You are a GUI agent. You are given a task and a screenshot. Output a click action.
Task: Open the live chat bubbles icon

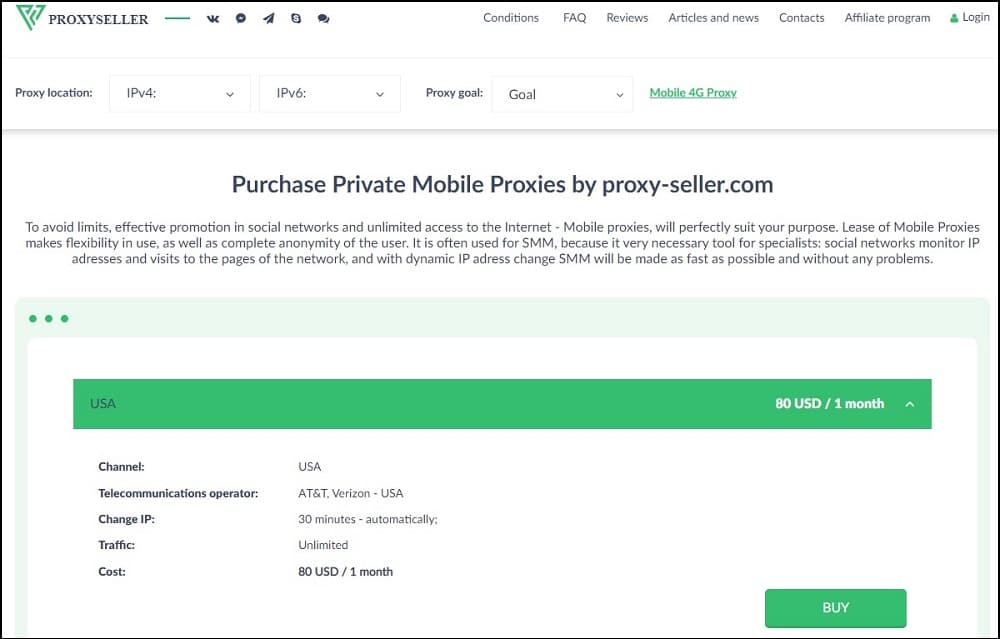pyautogui.click(x=323, y=18)
